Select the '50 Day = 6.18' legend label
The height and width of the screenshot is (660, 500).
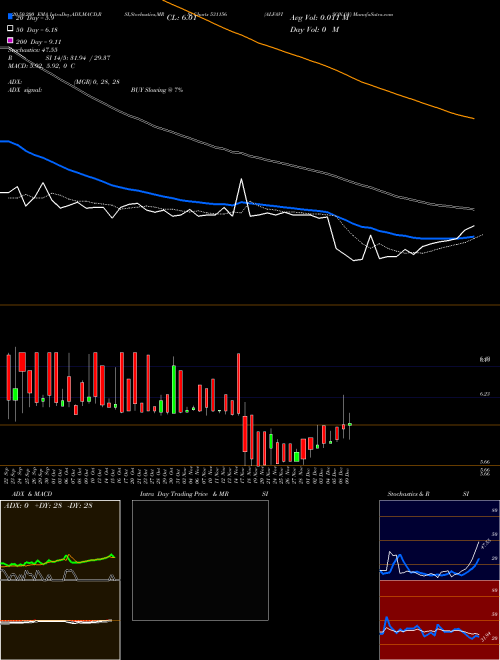click(37, 30)
